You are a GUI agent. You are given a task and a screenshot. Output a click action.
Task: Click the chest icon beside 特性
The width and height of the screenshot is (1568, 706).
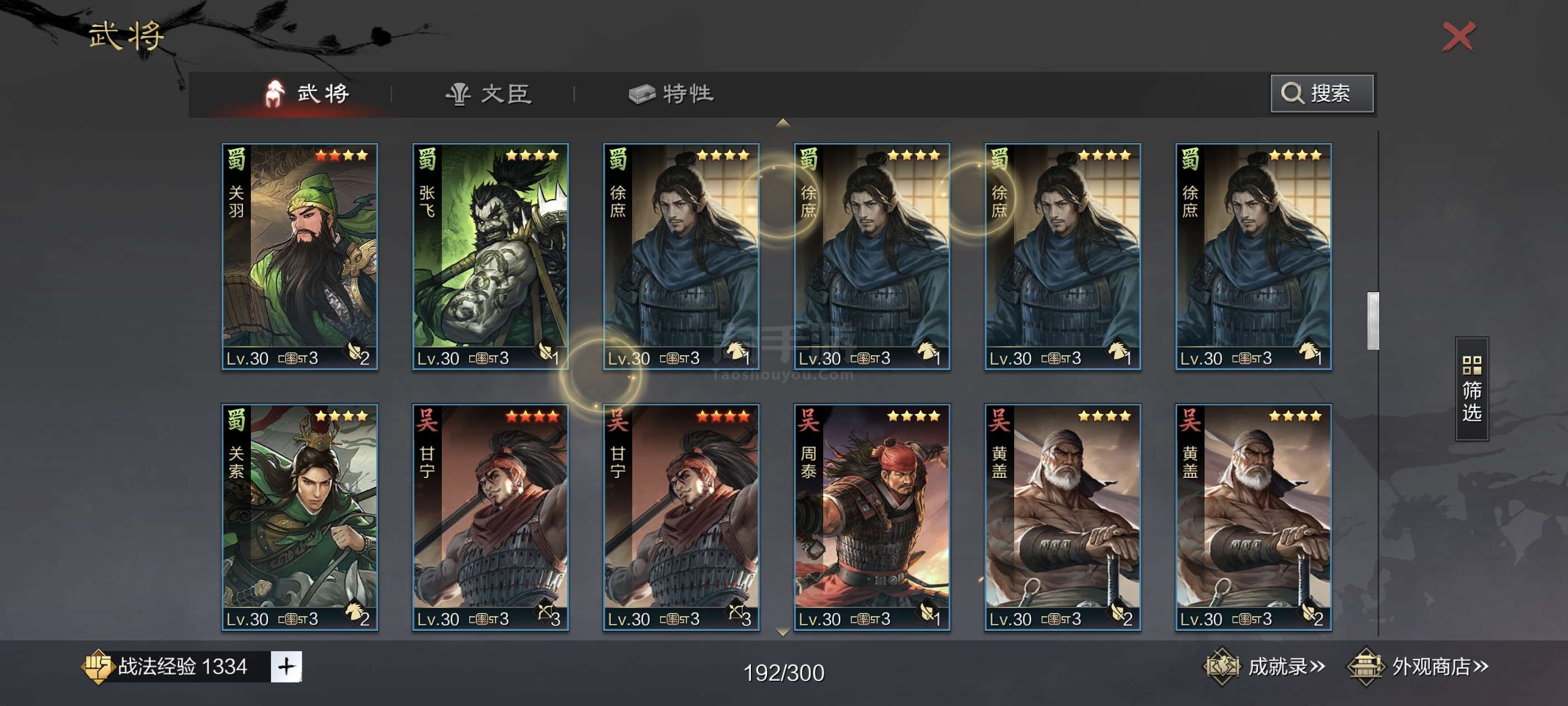pos(642,95)
